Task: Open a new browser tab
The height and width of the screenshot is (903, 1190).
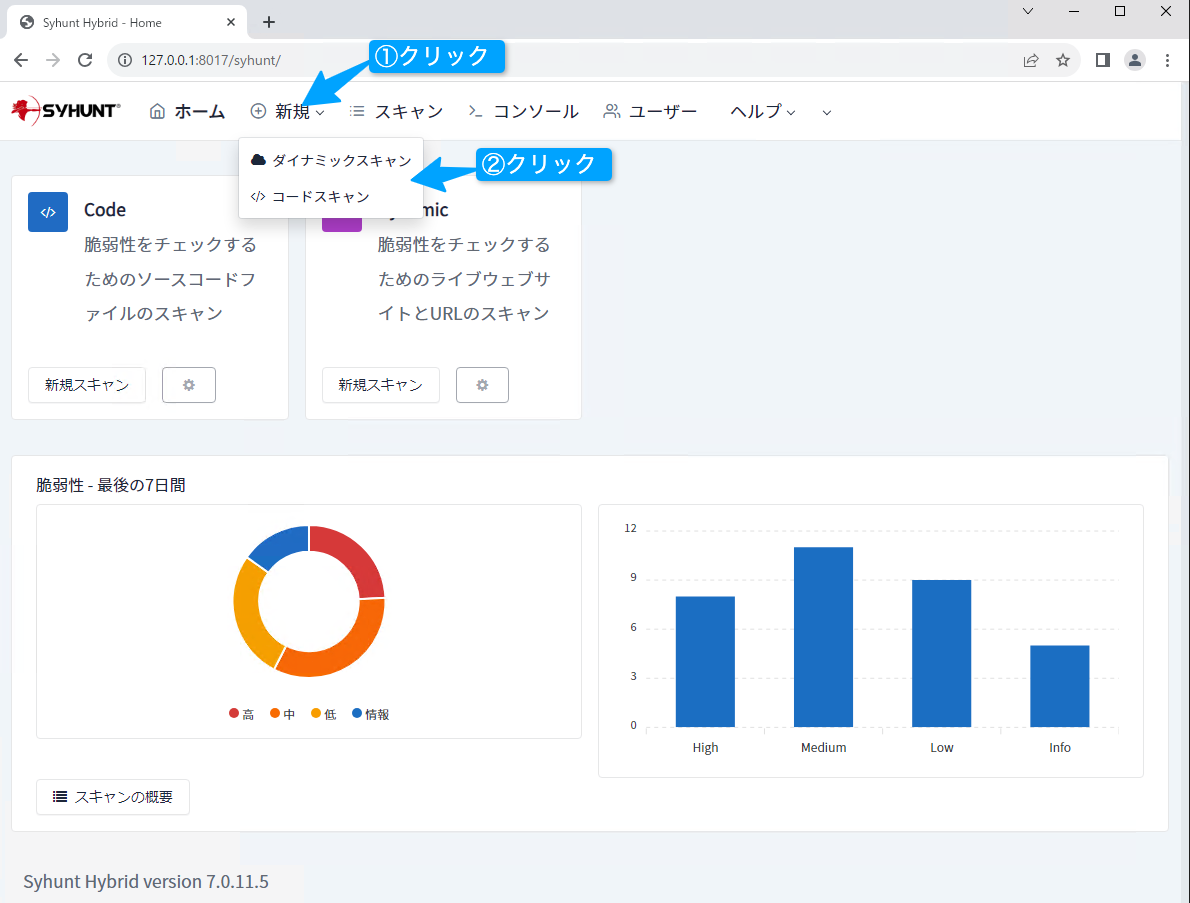Action: (269, 22)
